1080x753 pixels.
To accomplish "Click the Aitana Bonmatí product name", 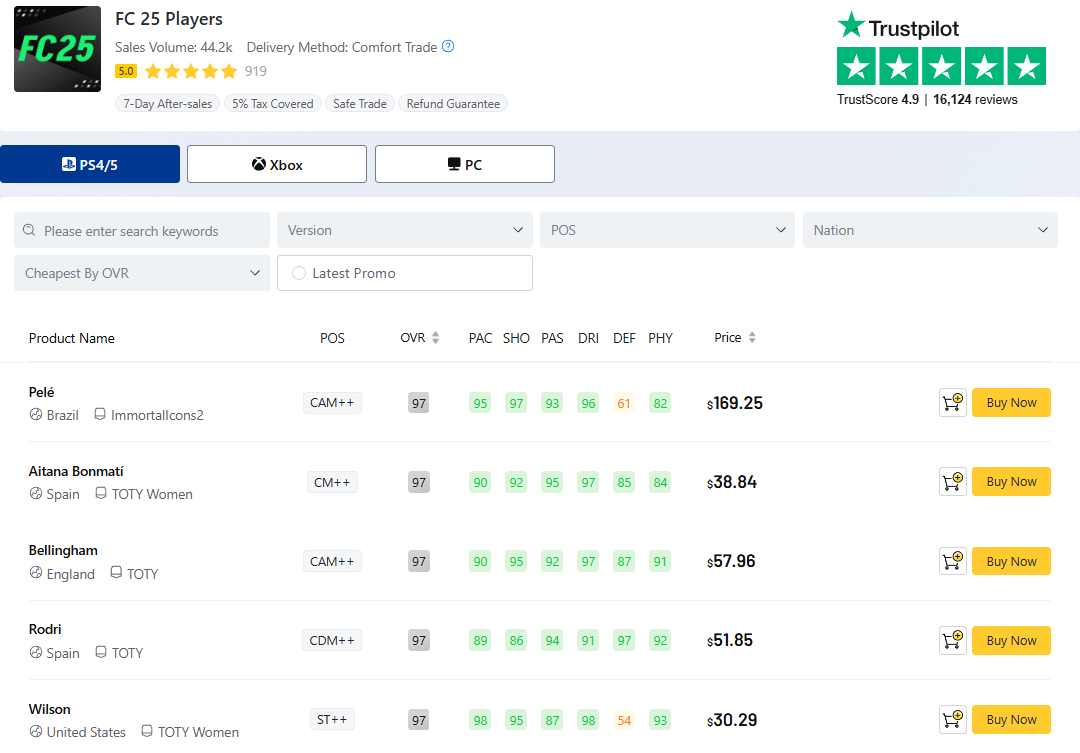I will (76, 471).
